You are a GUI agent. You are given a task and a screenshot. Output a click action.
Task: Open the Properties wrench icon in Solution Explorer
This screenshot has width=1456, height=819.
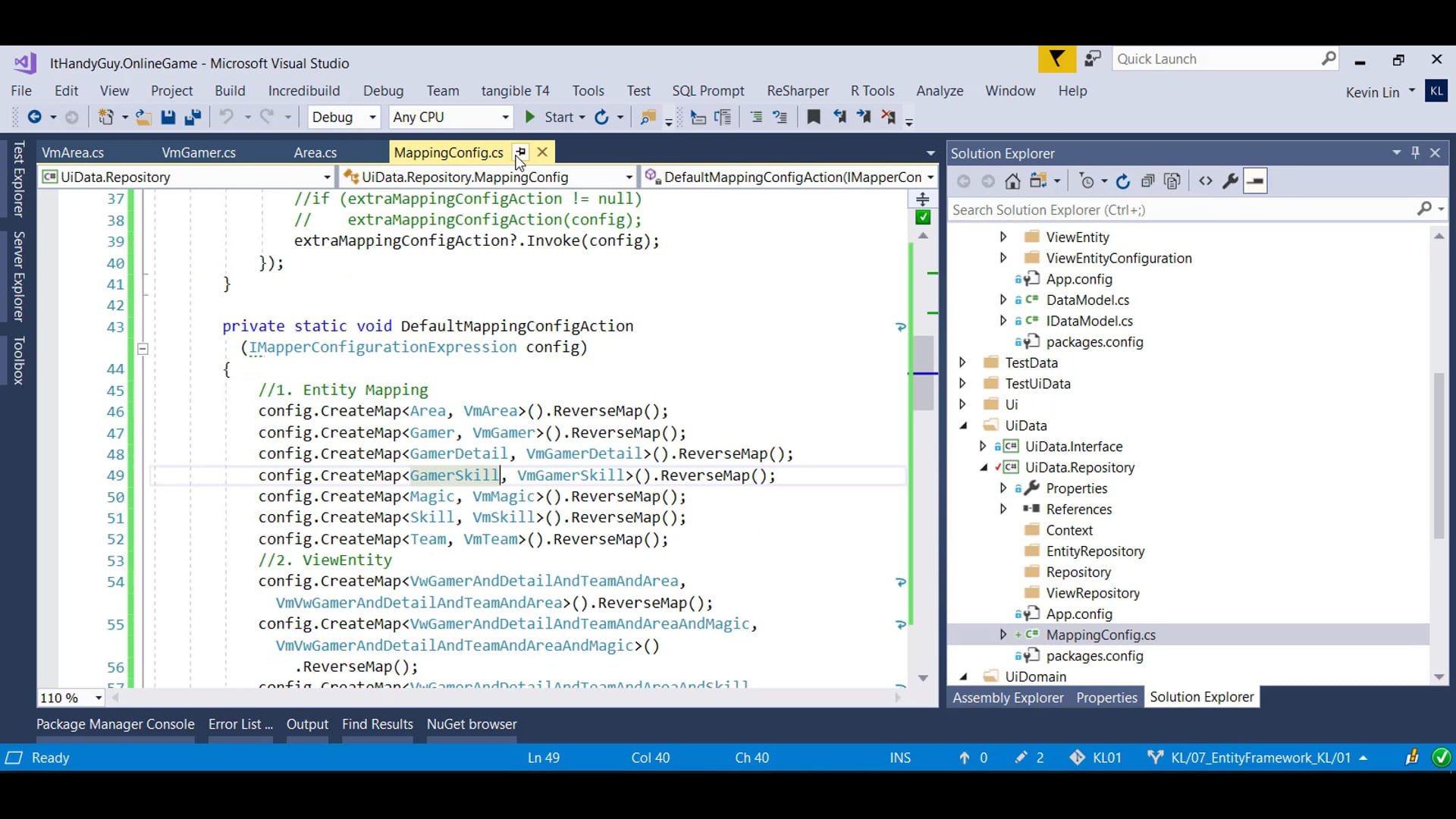click(x=1230, y=181)
